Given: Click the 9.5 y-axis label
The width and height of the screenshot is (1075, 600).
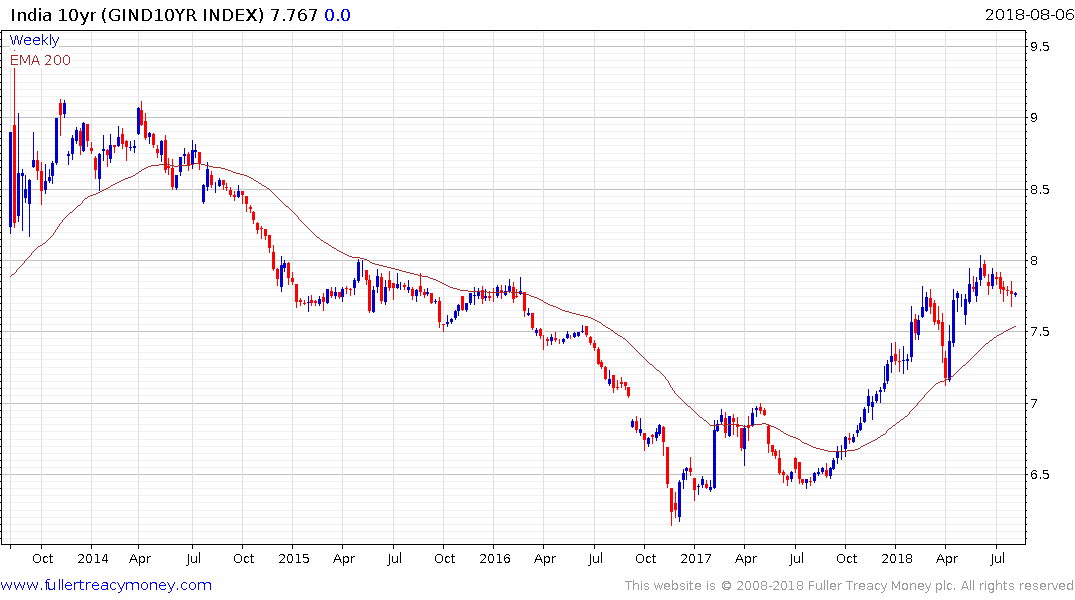Looking at the screenshot, I should 1039,47.
